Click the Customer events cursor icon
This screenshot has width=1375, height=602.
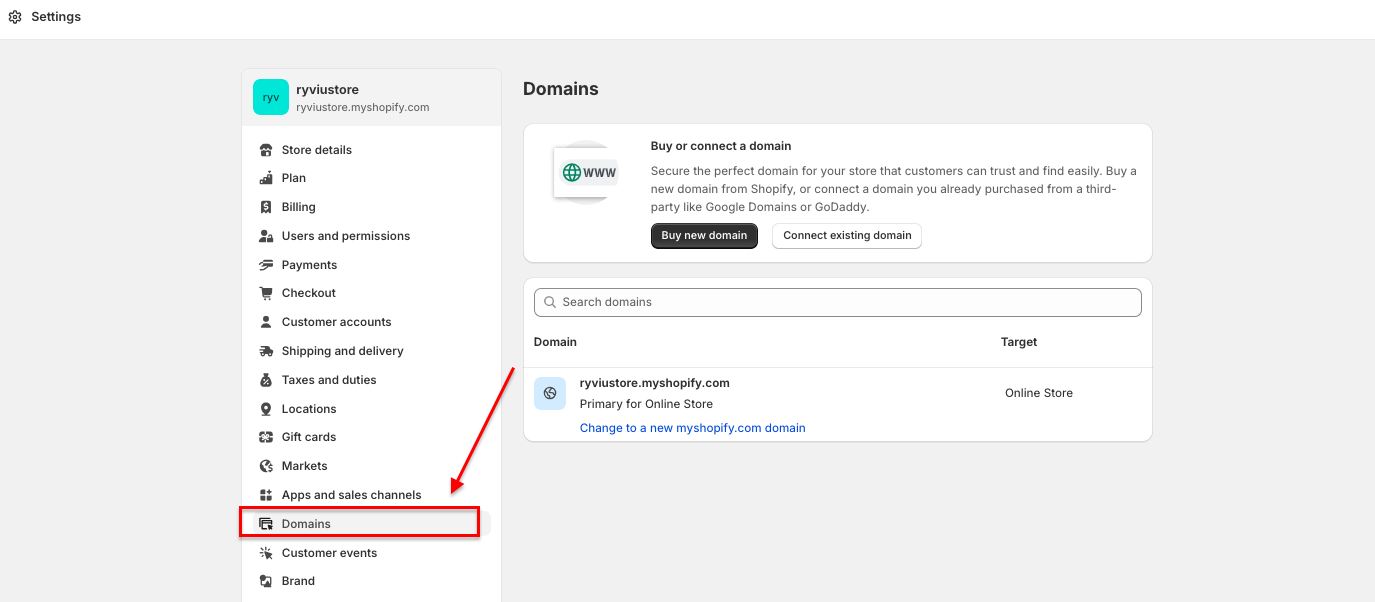click(266, 553)
